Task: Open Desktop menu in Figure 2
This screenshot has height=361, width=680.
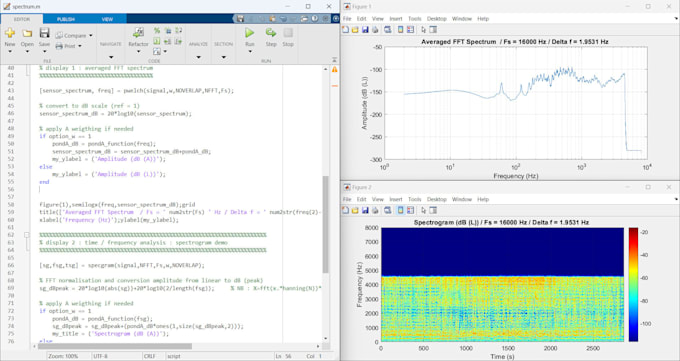Action: [436, 199]
